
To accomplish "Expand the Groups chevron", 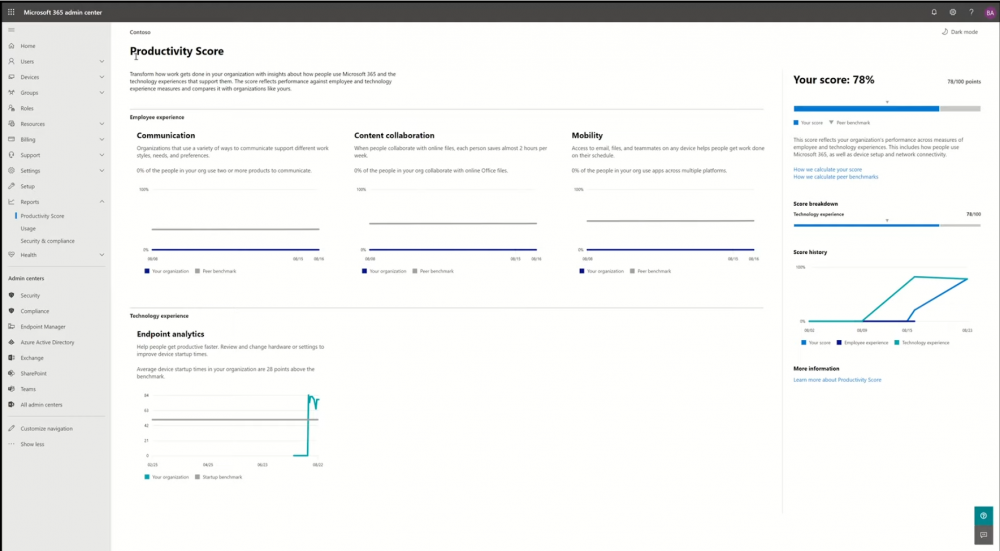I will coord(101,92).
